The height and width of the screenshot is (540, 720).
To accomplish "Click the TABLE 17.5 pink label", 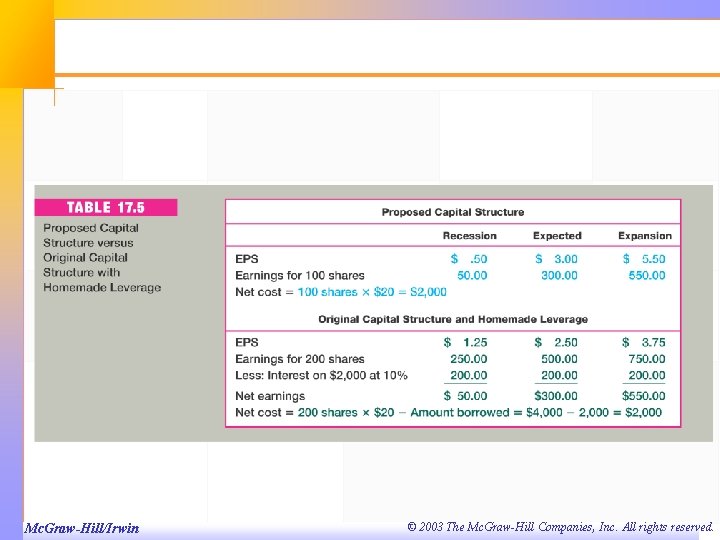I will 106,208.
